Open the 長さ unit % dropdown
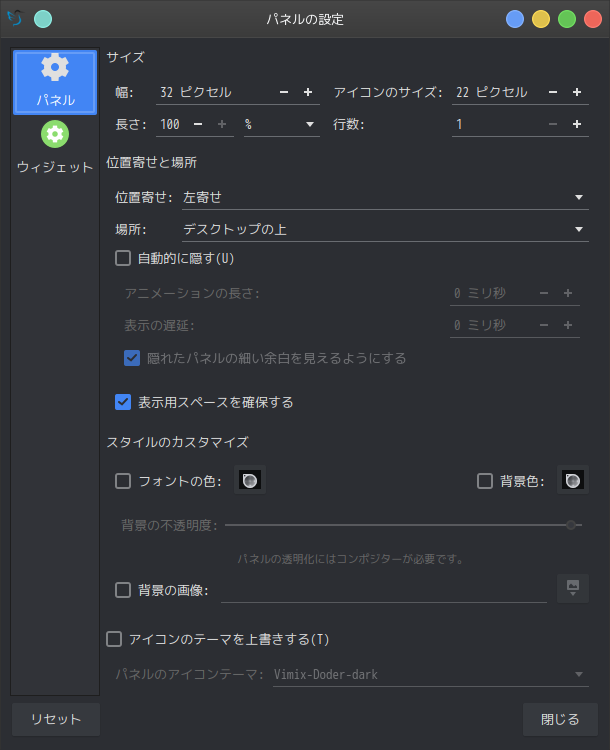Viewport: 610px width, 750px height. click(282, 124)
